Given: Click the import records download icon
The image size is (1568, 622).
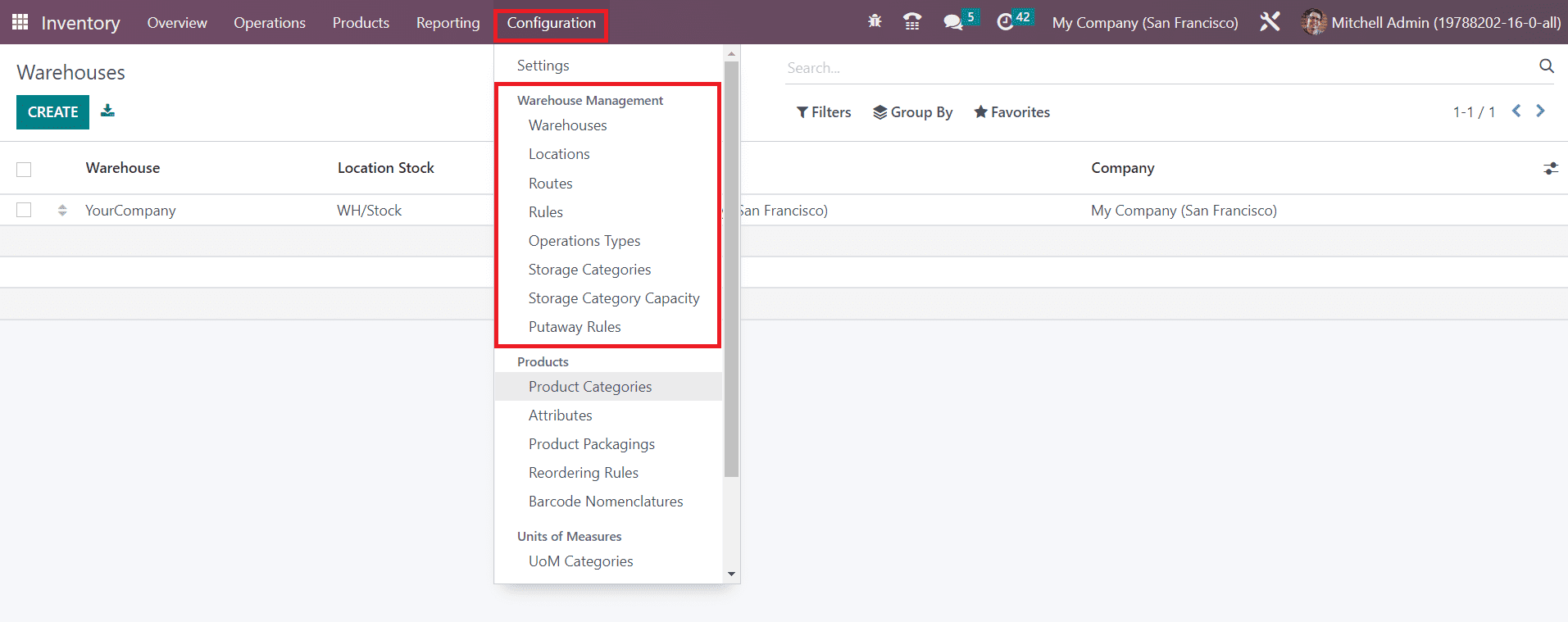Looking at the screenshot, I should 107,111.
